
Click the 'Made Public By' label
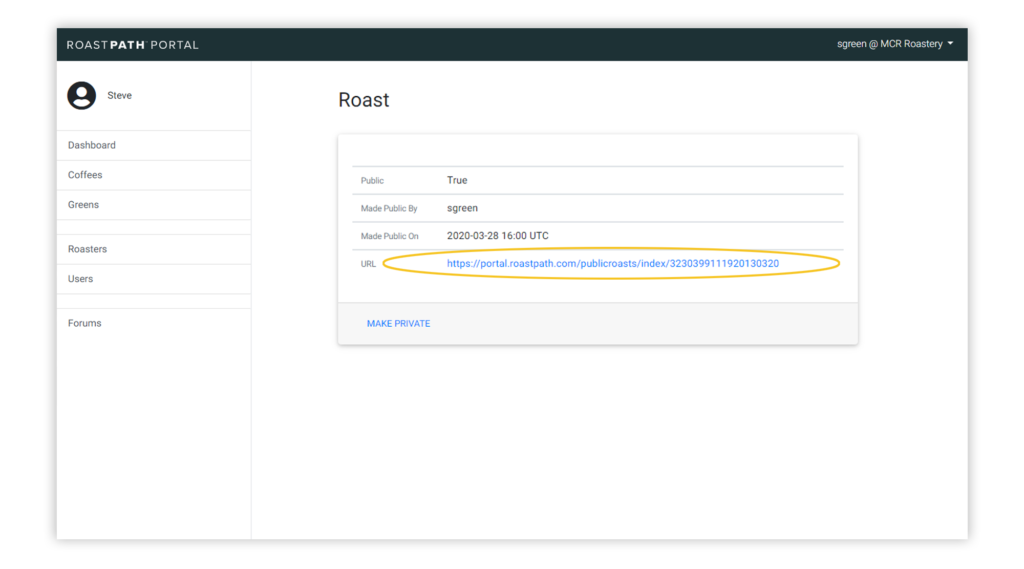pos(389,208)
